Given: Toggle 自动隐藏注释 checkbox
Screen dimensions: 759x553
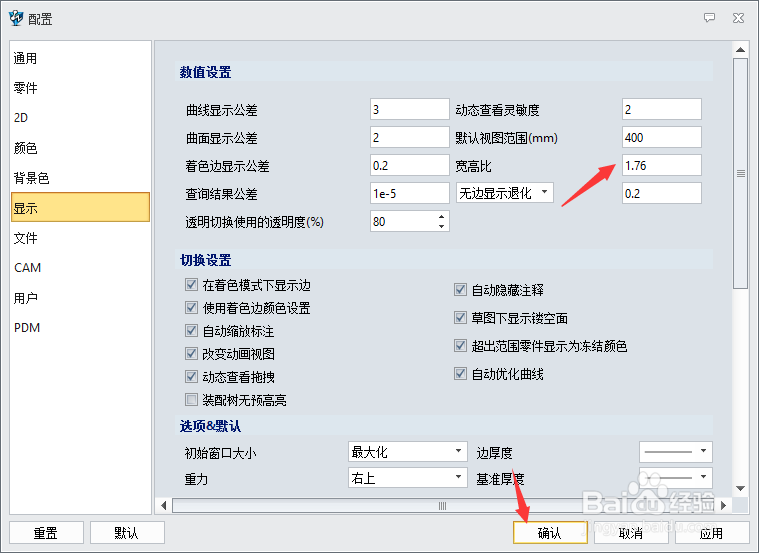Looking at the screenshot, I should click(460, 290).
